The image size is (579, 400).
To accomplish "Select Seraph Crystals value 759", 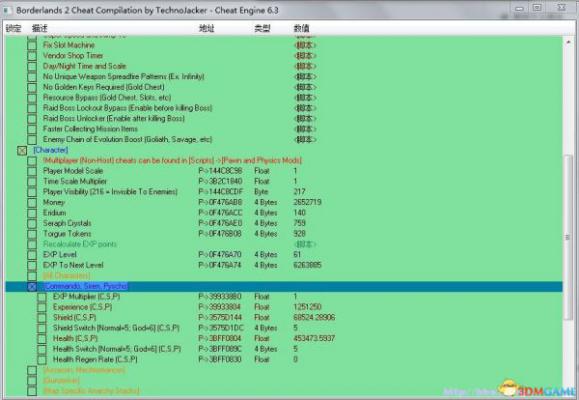I will click(299, 223).
